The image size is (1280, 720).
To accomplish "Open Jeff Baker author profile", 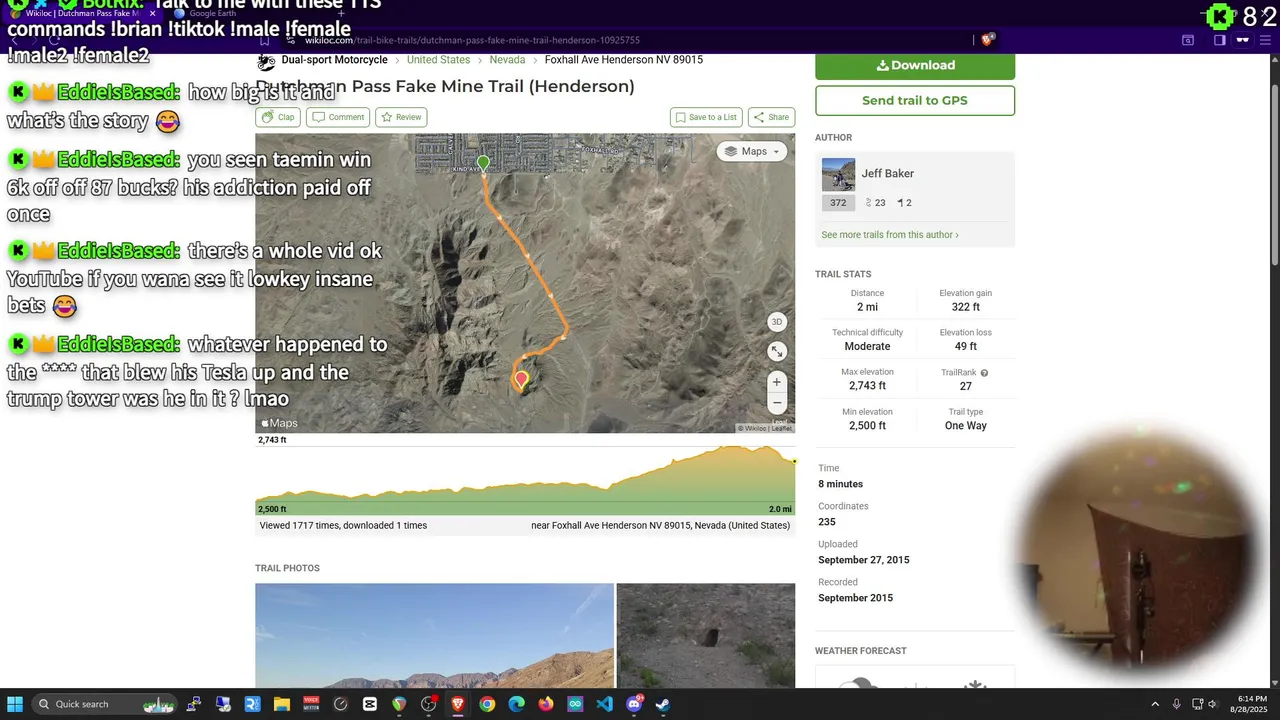I will tap(888, 173).
